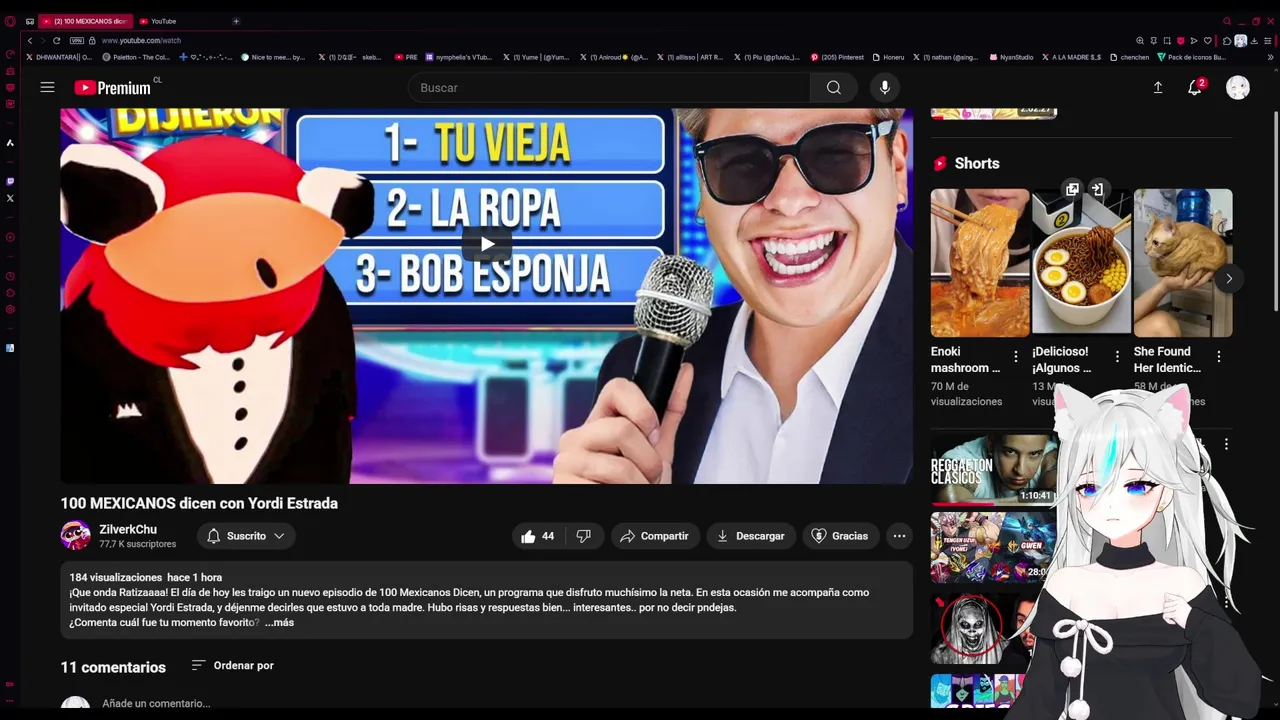Open the Suscrito subscription dropdown

click(246, 536)
